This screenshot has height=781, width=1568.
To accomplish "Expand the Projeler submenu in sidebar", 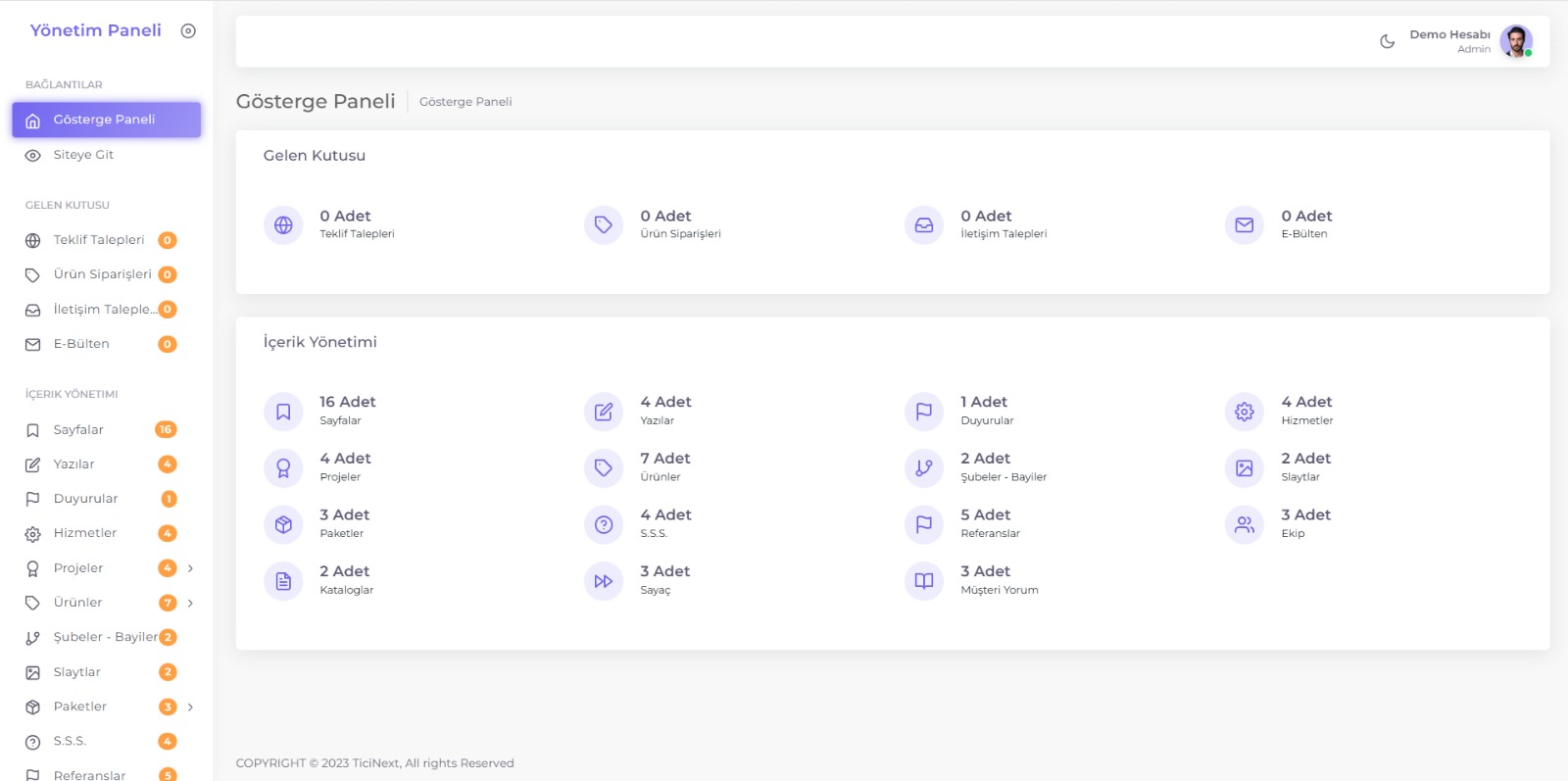I will (190, 568).
